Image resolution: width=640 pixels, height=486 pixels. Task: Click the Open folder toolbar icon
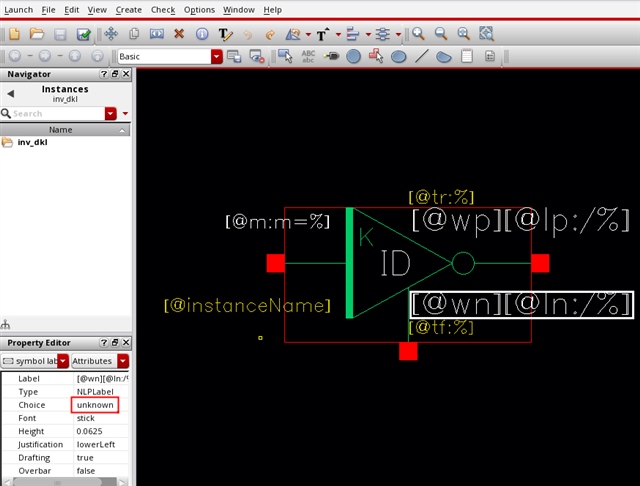click(x=36, y=34)
